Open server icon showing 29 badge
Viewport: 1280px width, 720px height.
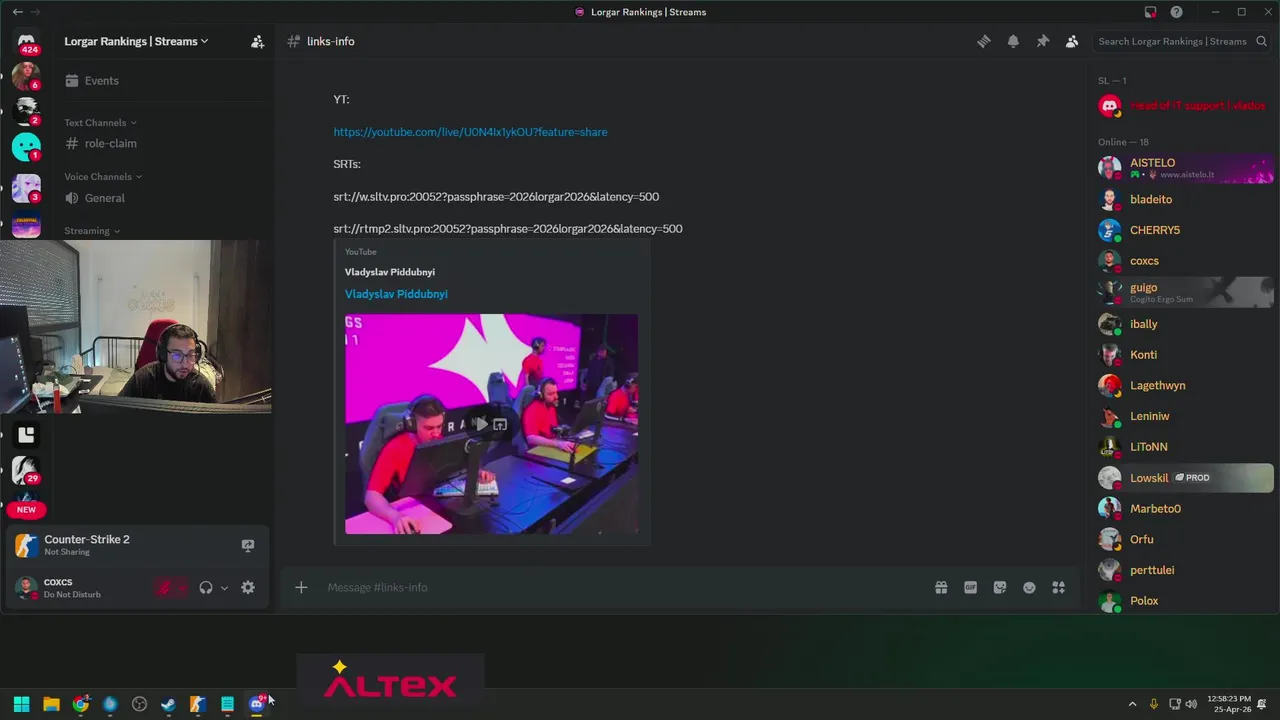tap(26, 470)
